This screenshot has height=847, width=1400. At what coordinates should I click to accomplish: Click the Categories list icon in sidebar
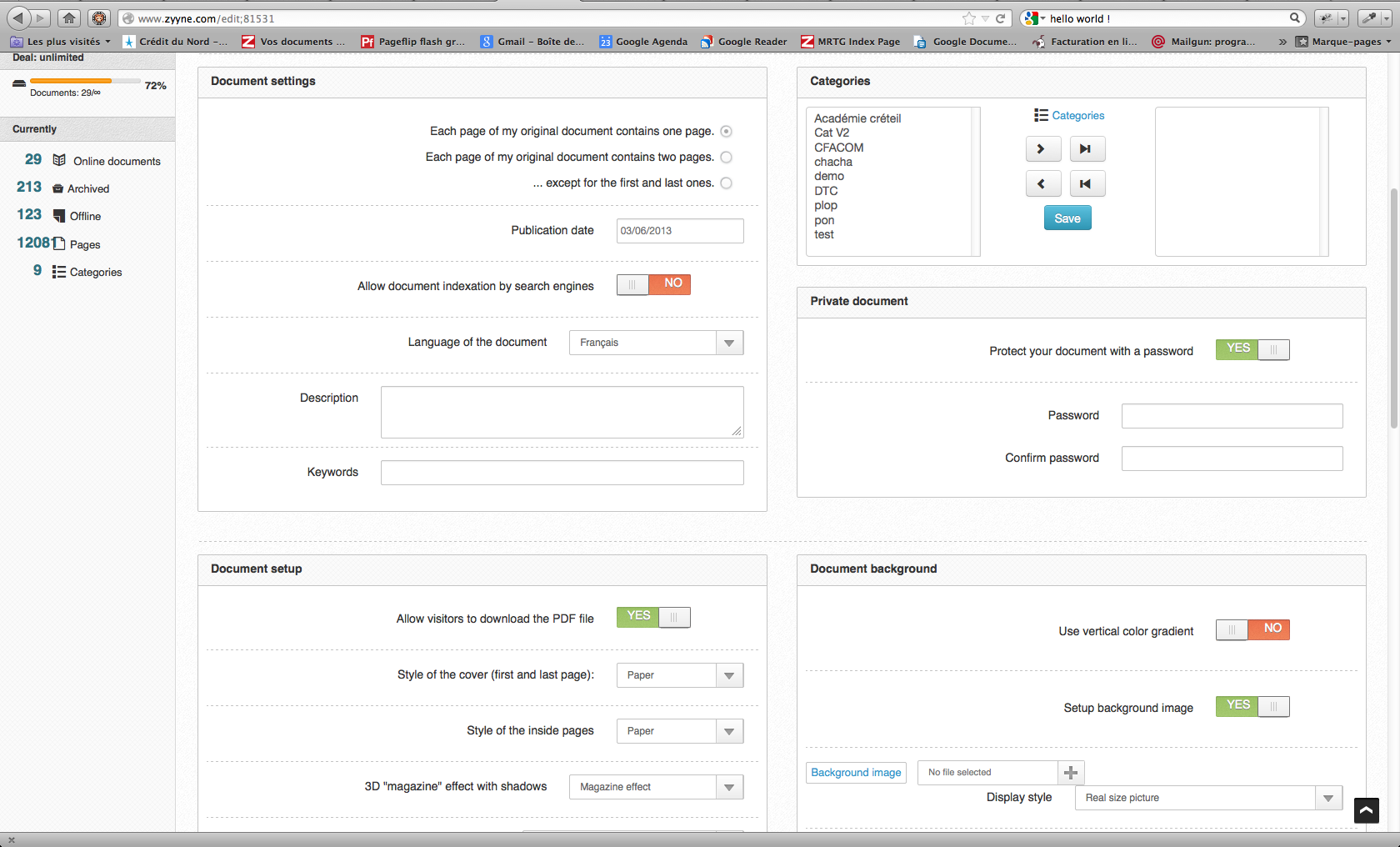pos(59,272)
